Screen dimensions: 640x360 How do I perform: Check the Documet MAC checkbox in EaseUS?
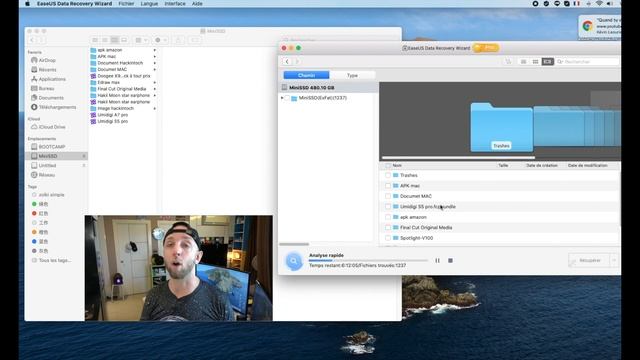(388, 196)
